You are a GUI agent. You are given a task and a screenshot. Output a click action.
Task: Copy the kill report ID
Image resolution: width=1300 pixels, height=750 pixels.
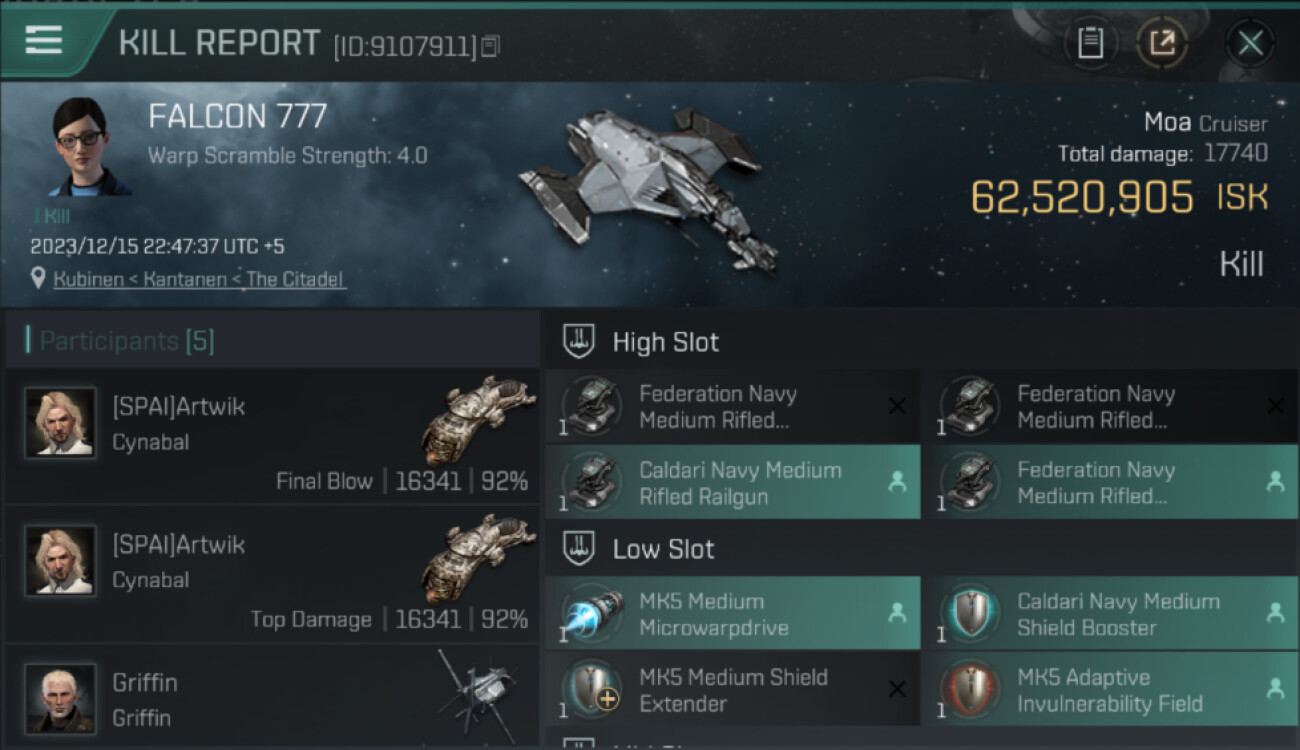[x=490, y=46]
